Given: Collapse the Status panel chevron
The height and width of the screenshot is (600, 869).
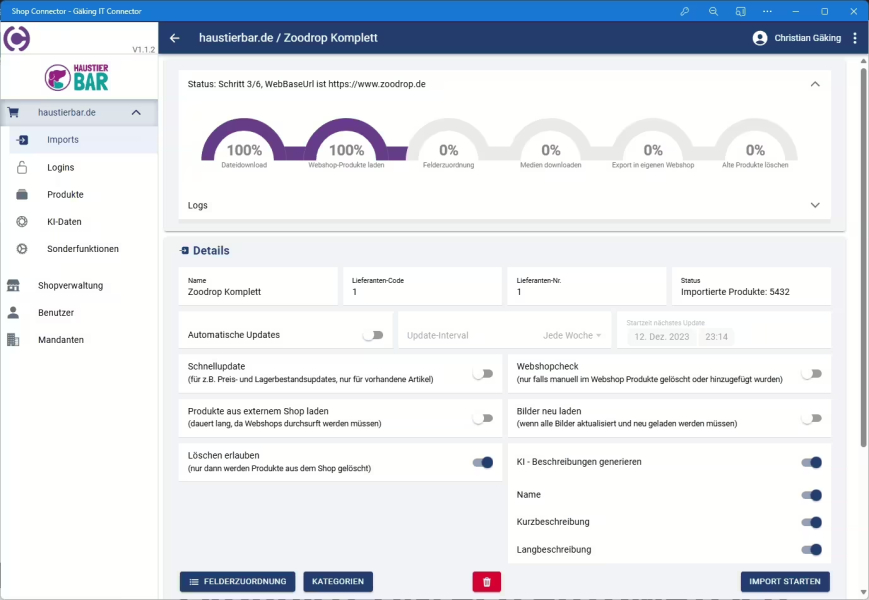Looking at the screenshot, I should point(814,84).
